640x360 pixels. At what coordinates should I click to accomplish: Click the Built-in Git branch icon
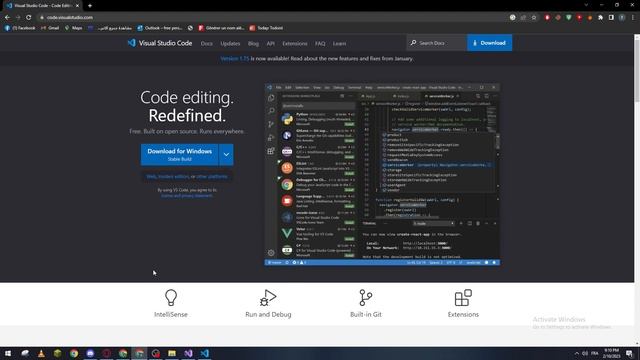coord(366,298)
